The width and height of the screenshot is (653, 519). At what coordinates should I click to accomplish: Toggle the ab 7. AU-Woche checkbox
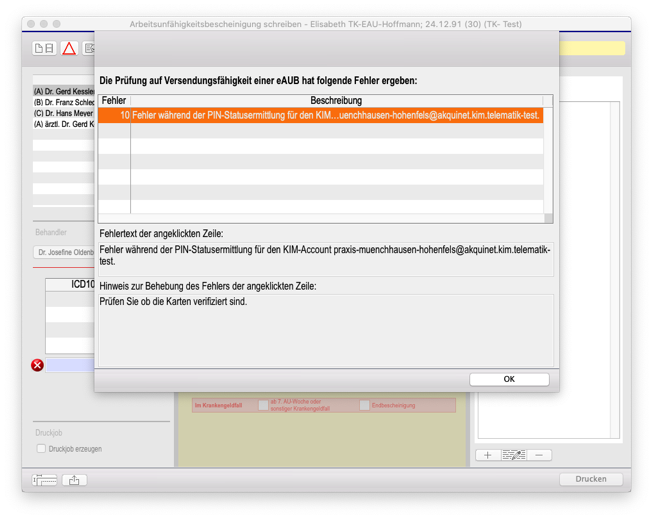click(263, 405)
